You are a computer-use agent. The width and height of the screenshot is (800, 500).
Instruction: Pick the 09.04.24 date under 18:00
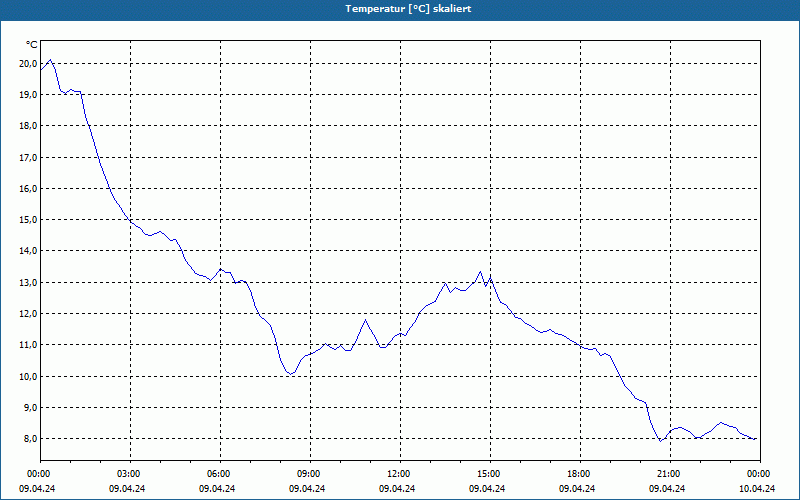(577, 489)
